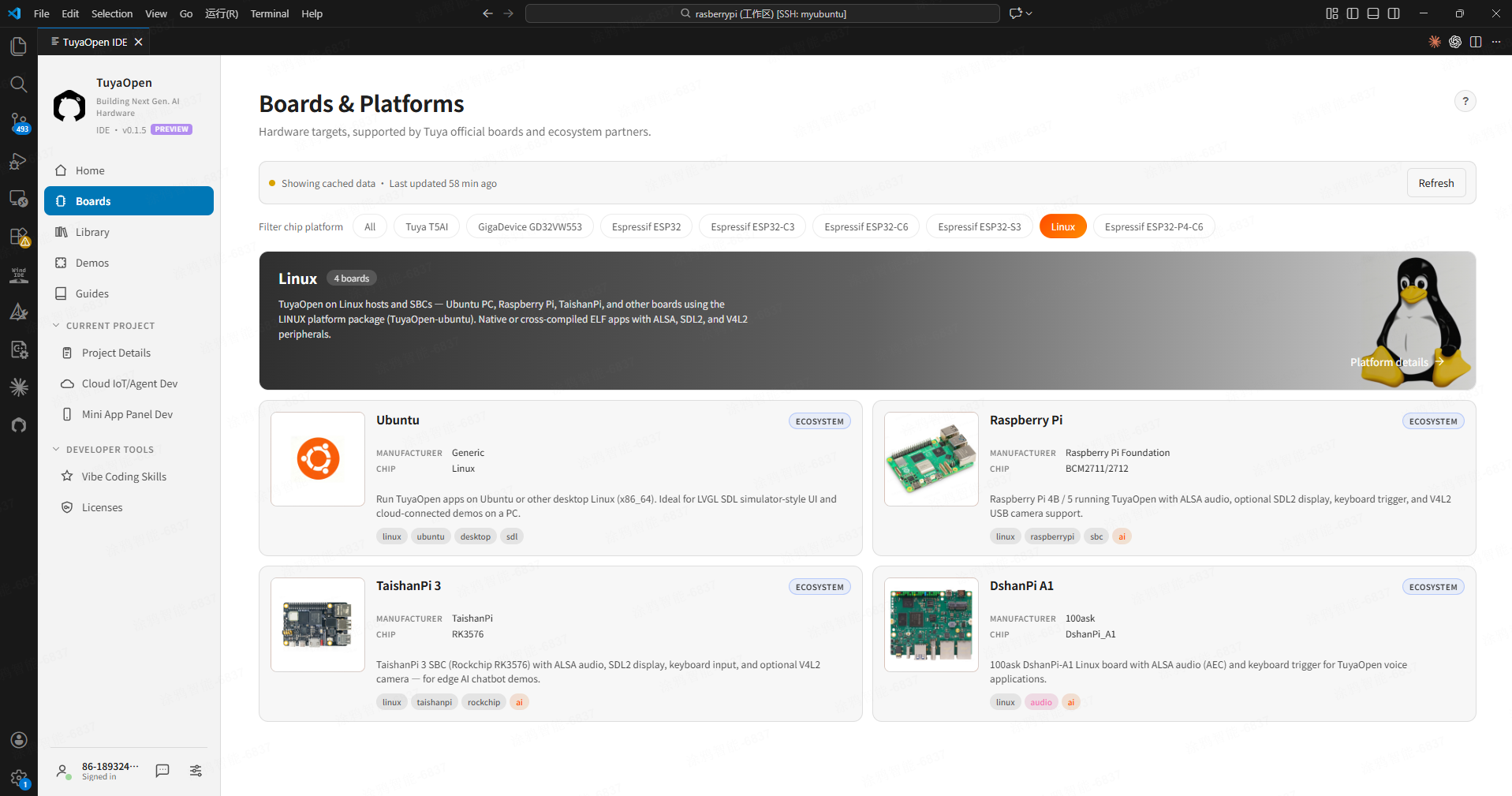
Task: Click the orange Claude icon in editor toolbar
Action: (1435, 42)
